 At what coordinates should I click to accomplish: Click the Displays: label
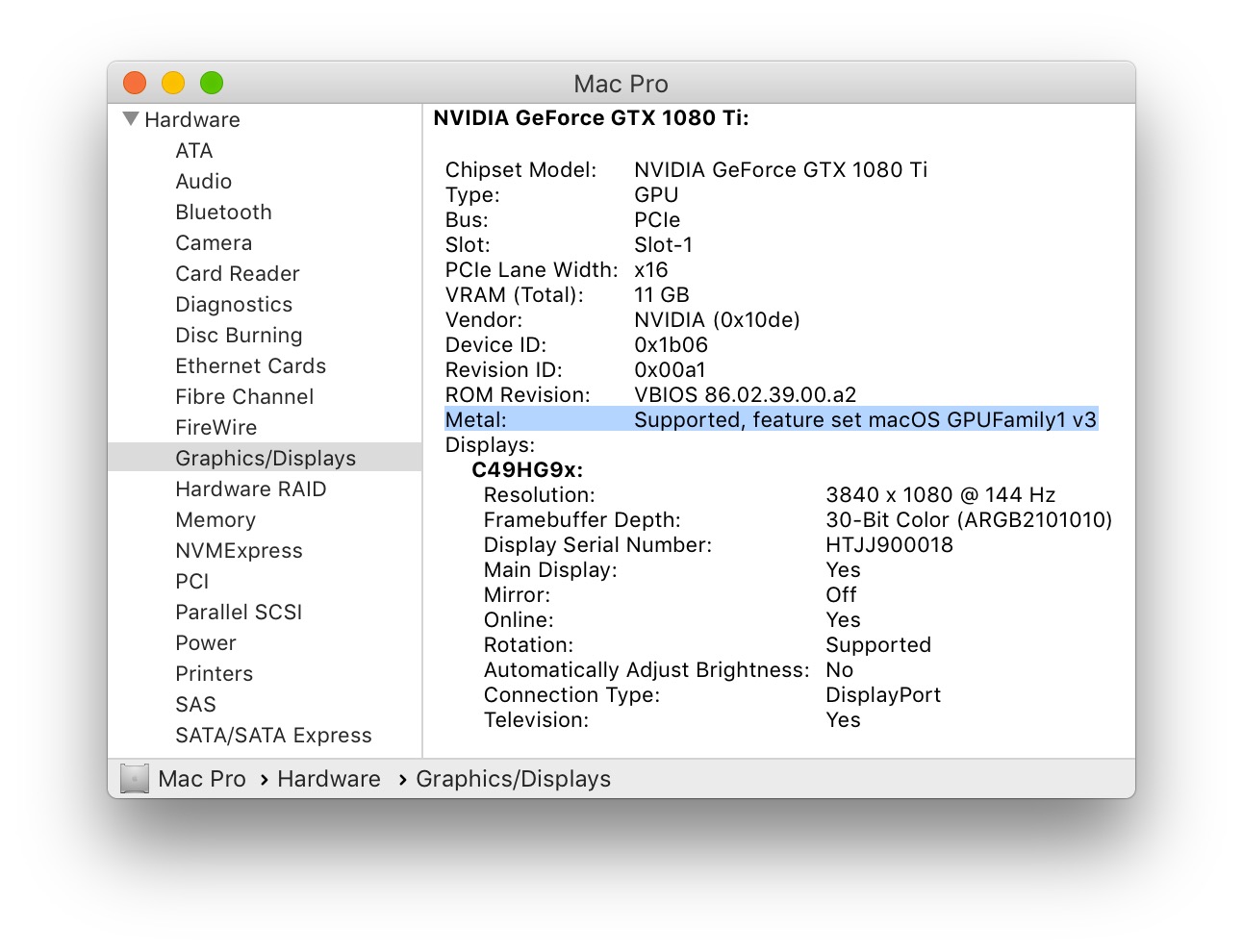490,444
